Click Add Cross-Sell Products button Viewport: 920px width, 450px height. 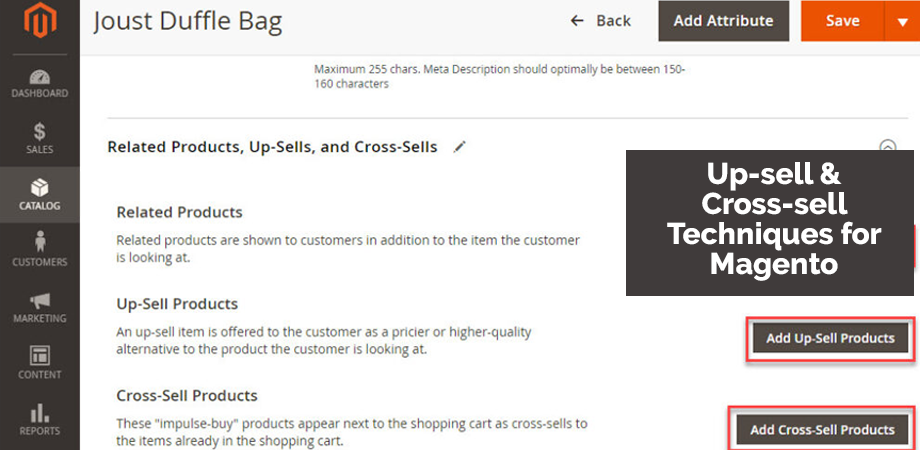point(822,430)
